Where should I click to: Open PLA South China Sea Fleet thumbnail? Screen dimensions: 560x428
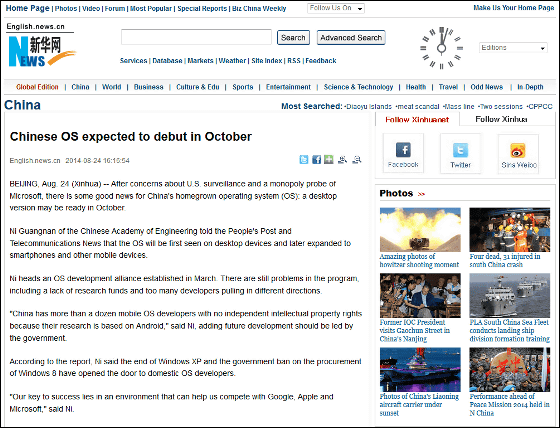coord(510,295)
